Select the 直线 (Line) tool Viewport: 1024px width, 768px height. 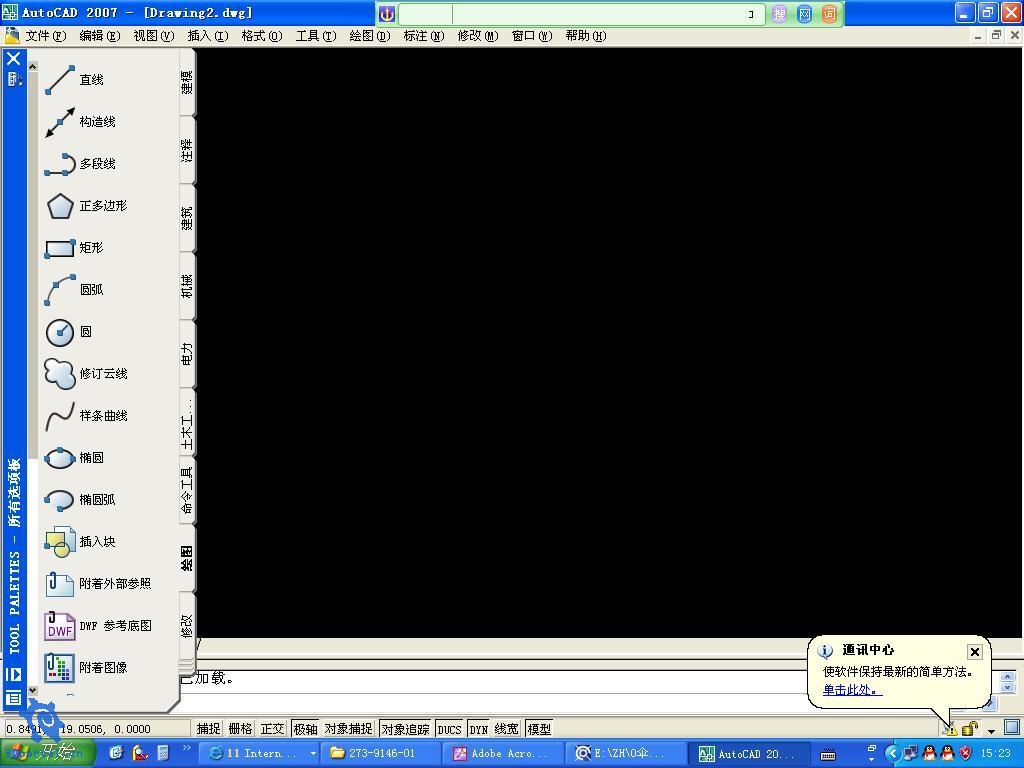(x=74, y=80)
